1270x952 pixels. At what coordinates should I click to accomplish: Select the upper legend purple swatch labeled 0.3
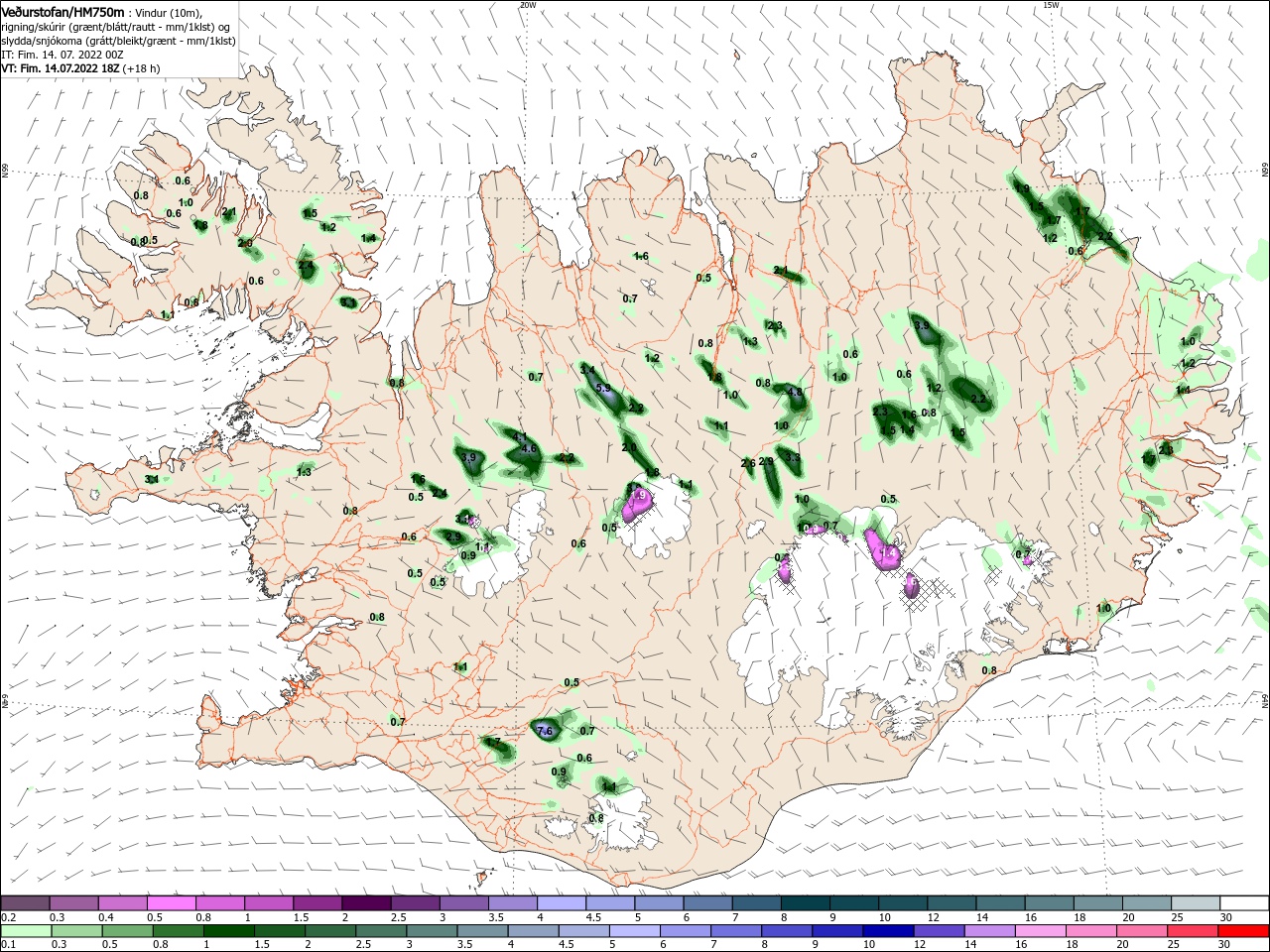click(73, 903)
